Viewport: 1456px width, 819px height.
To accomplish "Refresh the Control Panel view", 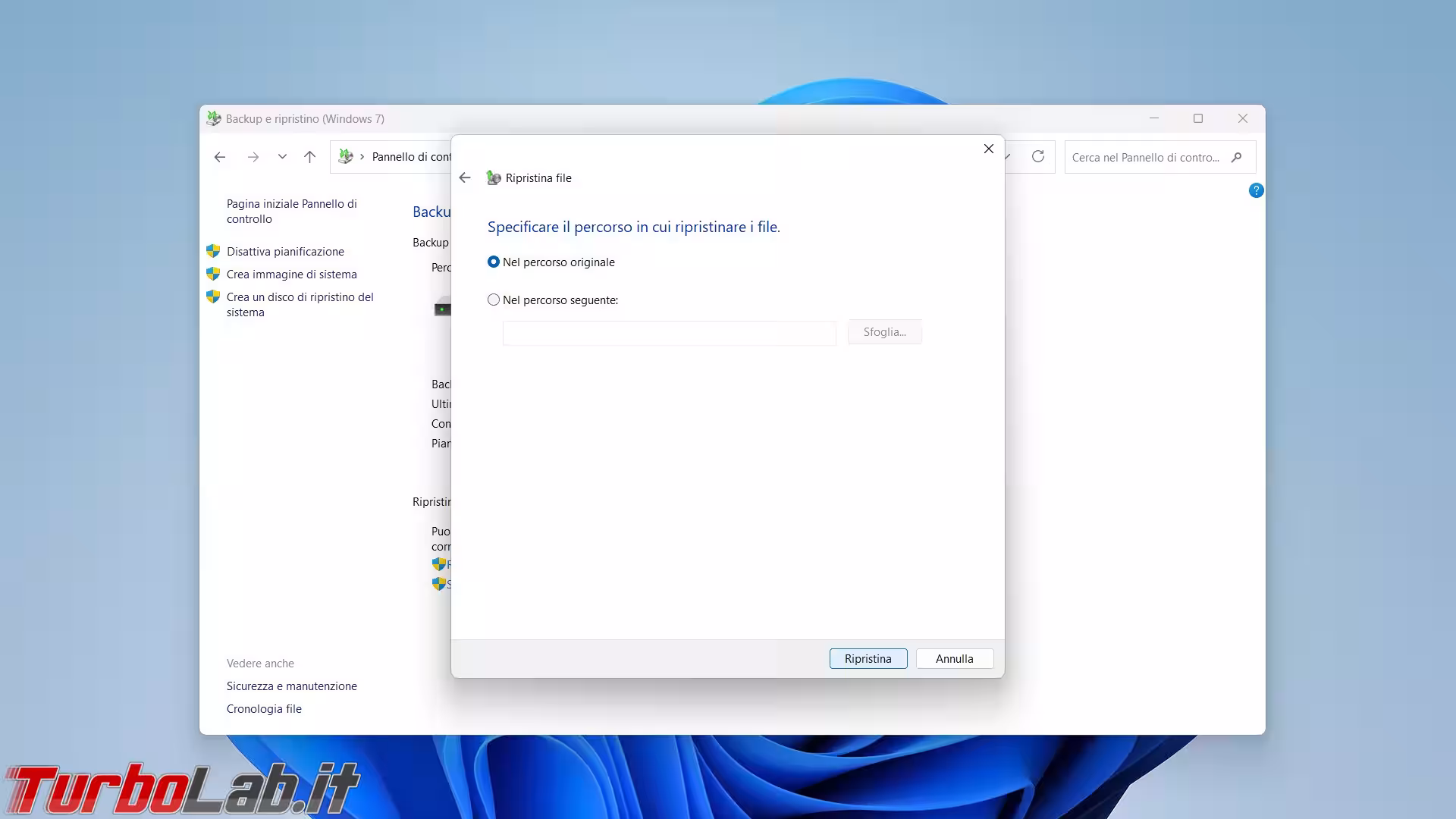I will pos(1038,156).
